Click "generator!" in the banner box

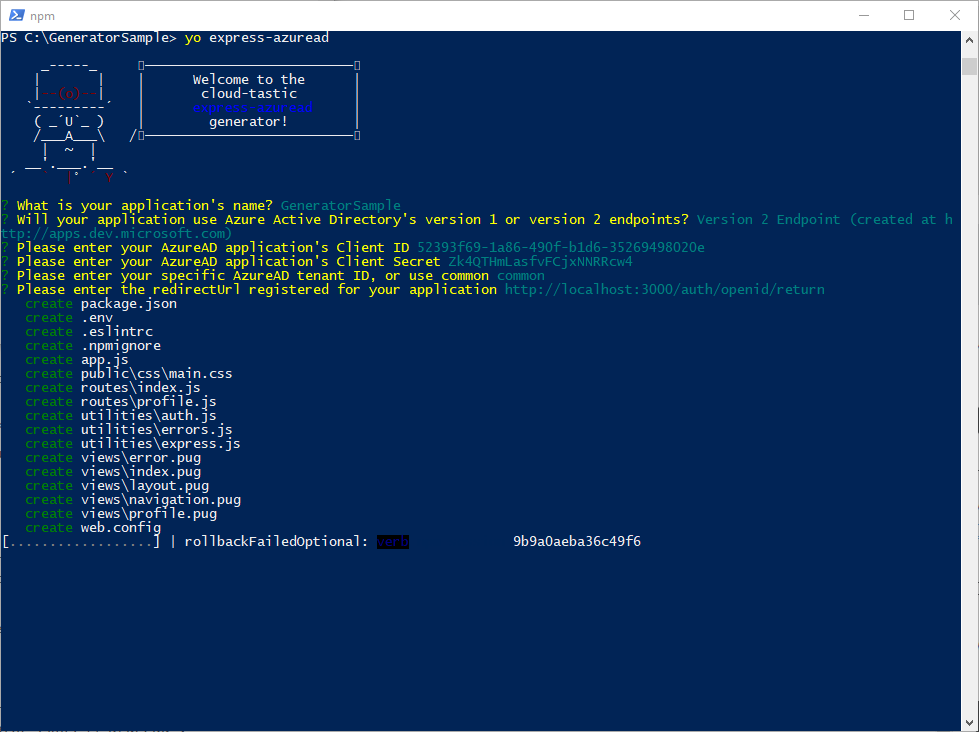248,122
